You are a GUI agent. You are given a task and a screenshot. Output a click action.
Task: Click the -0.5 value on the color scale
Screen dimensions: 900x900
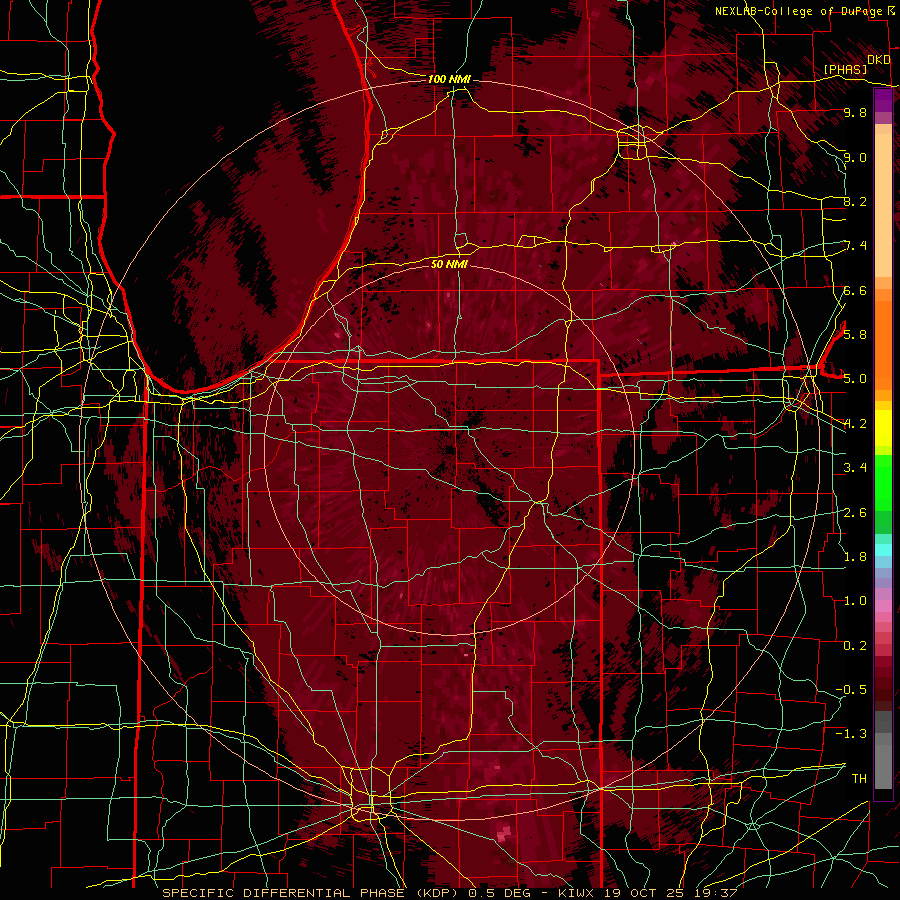coord(851,690)
